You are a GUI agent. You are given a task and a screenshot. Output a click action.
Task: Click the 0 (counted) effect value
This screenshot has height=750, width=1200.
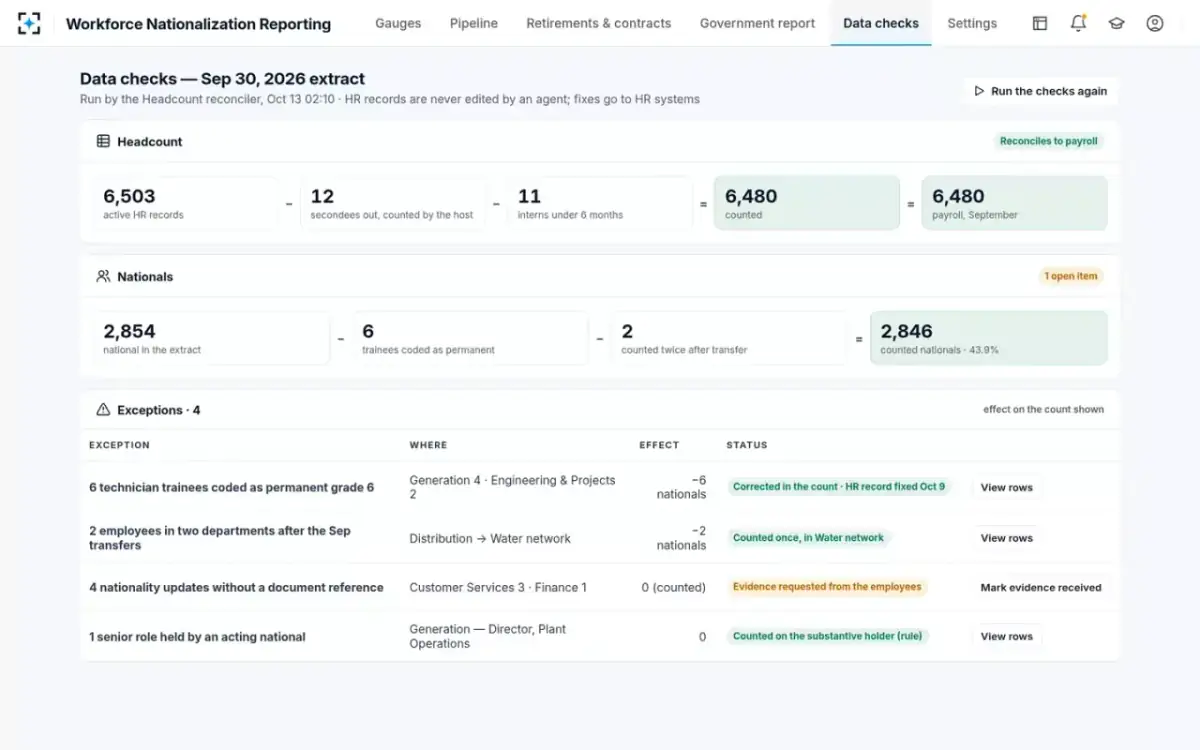click(673, 588)
